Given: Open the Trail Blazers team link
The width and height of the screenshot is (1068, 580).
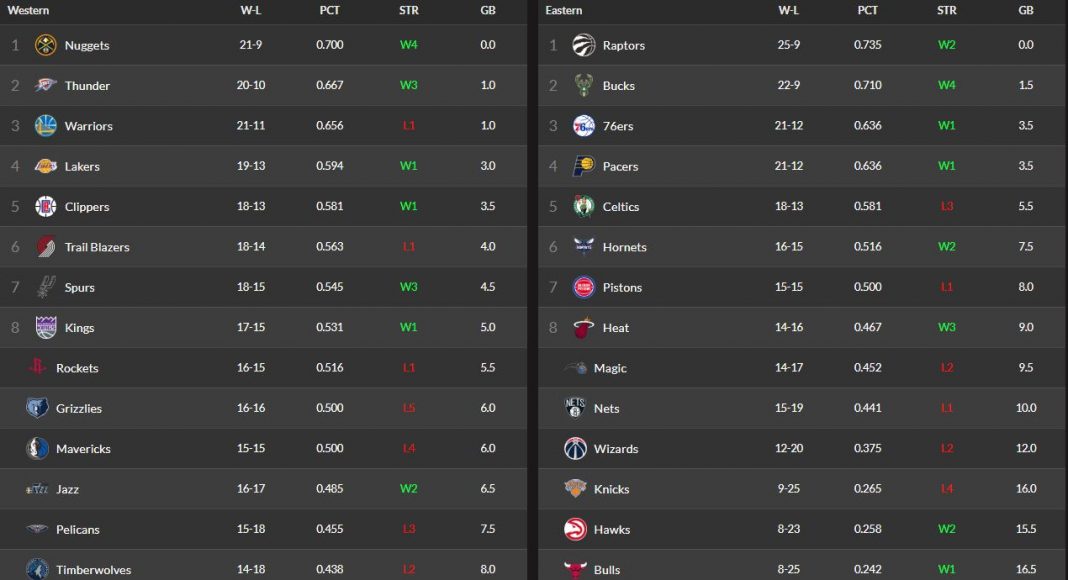Looking at the screenshot, I should tap(97, 247).
